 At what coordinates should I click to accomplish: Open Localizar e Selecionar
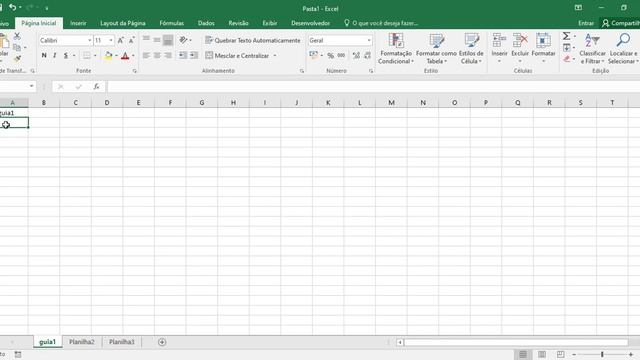[623, 49]
